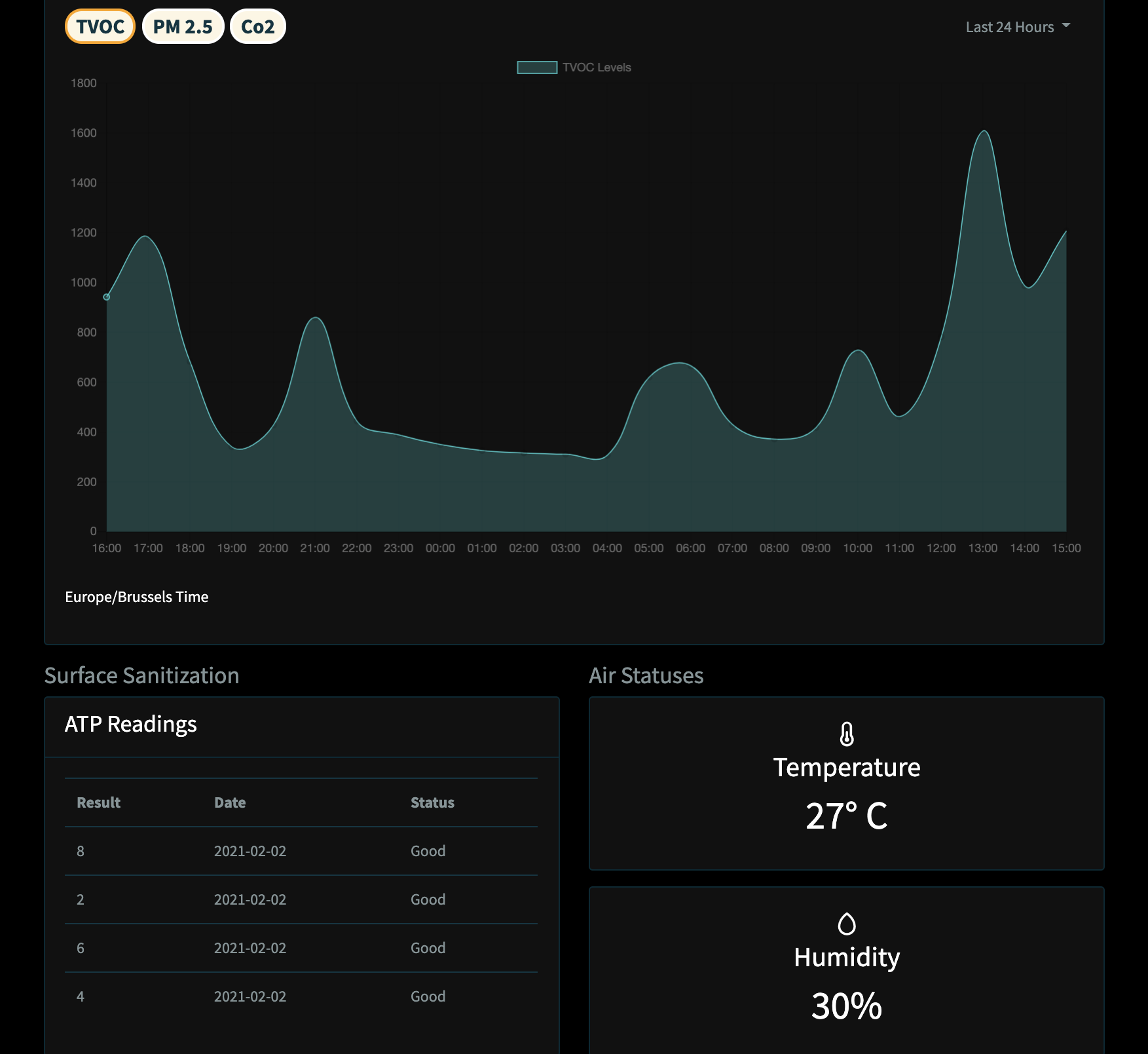
Task: Click the water droplet humidity icon
Action: click(x=847, y=924)
